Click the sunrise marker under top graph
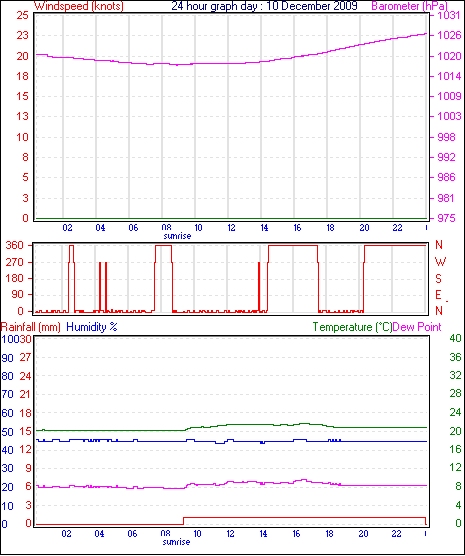Screen dimensions: 465x556 click(177, 236)
